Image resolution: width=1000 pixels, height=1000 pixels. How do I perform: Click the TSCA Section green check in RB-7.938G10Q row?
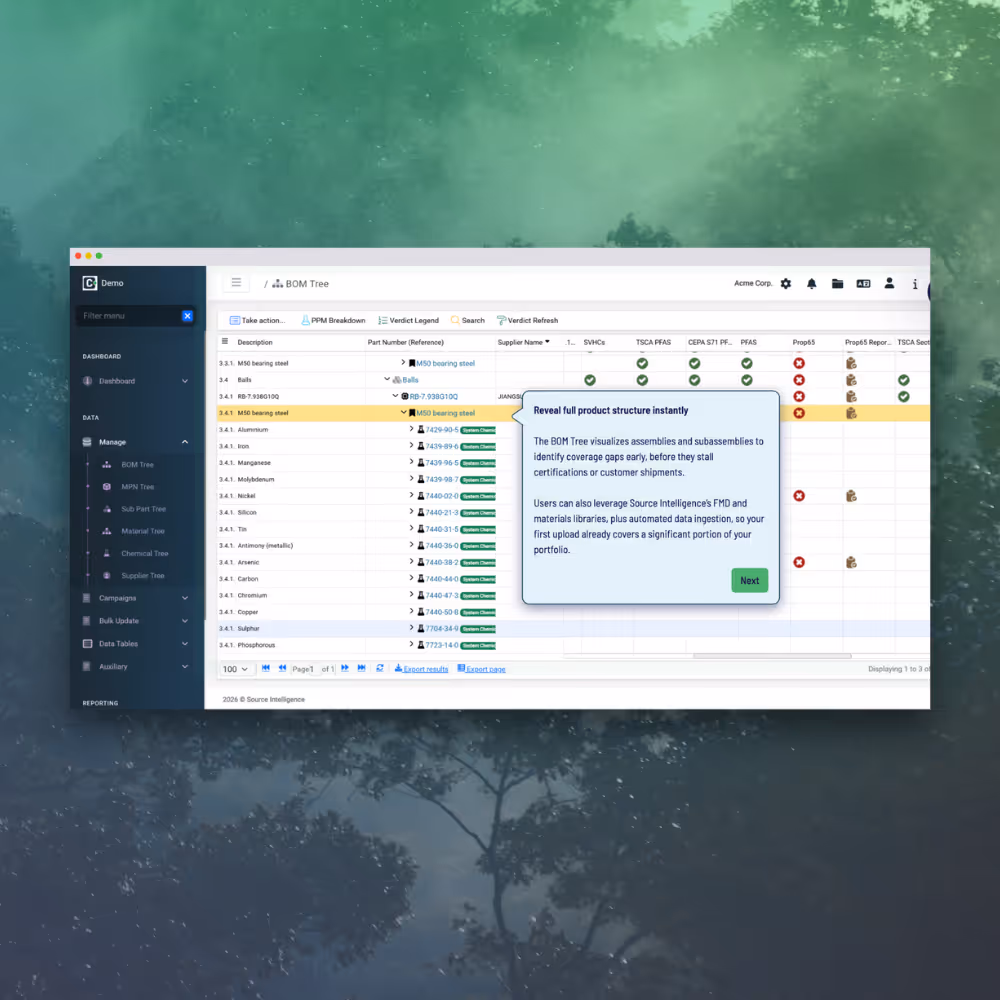904,397
